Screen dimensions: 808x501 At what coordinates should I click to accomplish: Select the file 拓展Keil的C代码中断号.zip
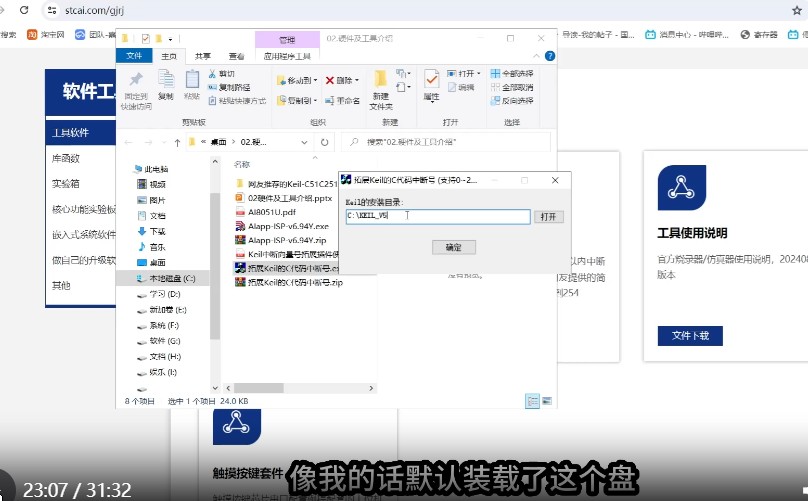[295, 282]
